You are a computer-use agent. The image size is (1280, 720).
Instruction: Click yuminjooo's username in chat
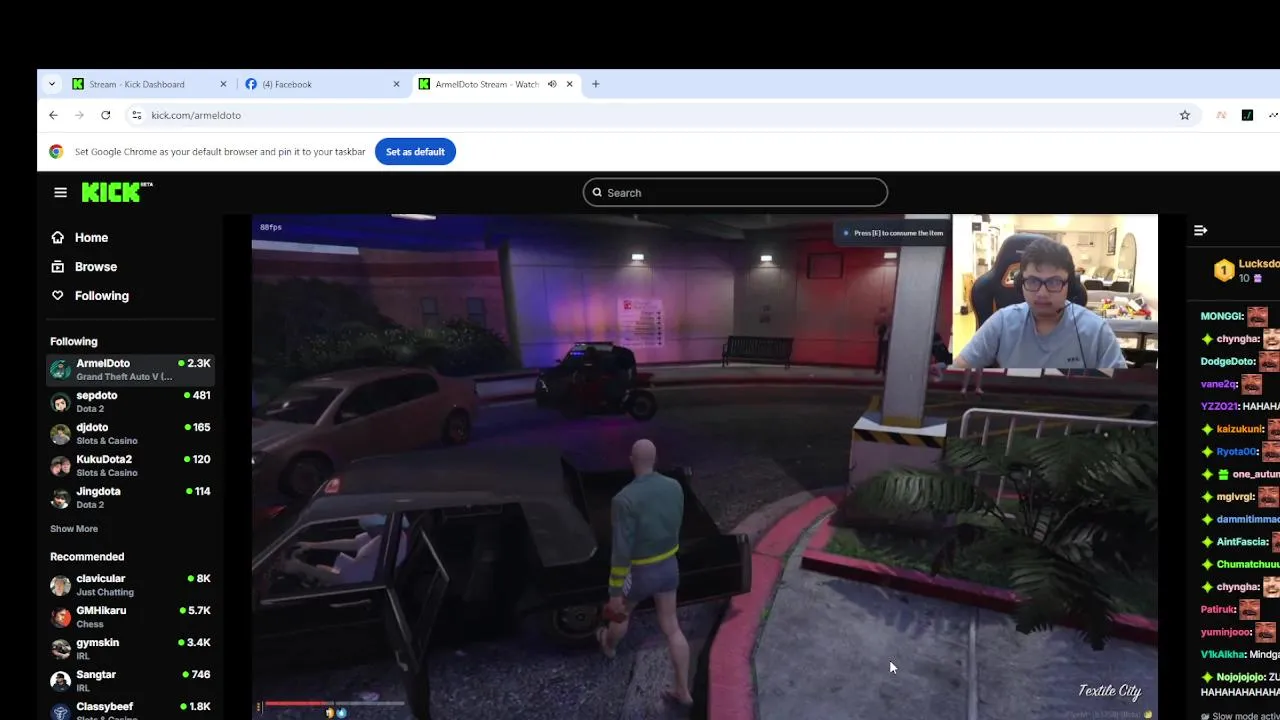point(1226,632)
